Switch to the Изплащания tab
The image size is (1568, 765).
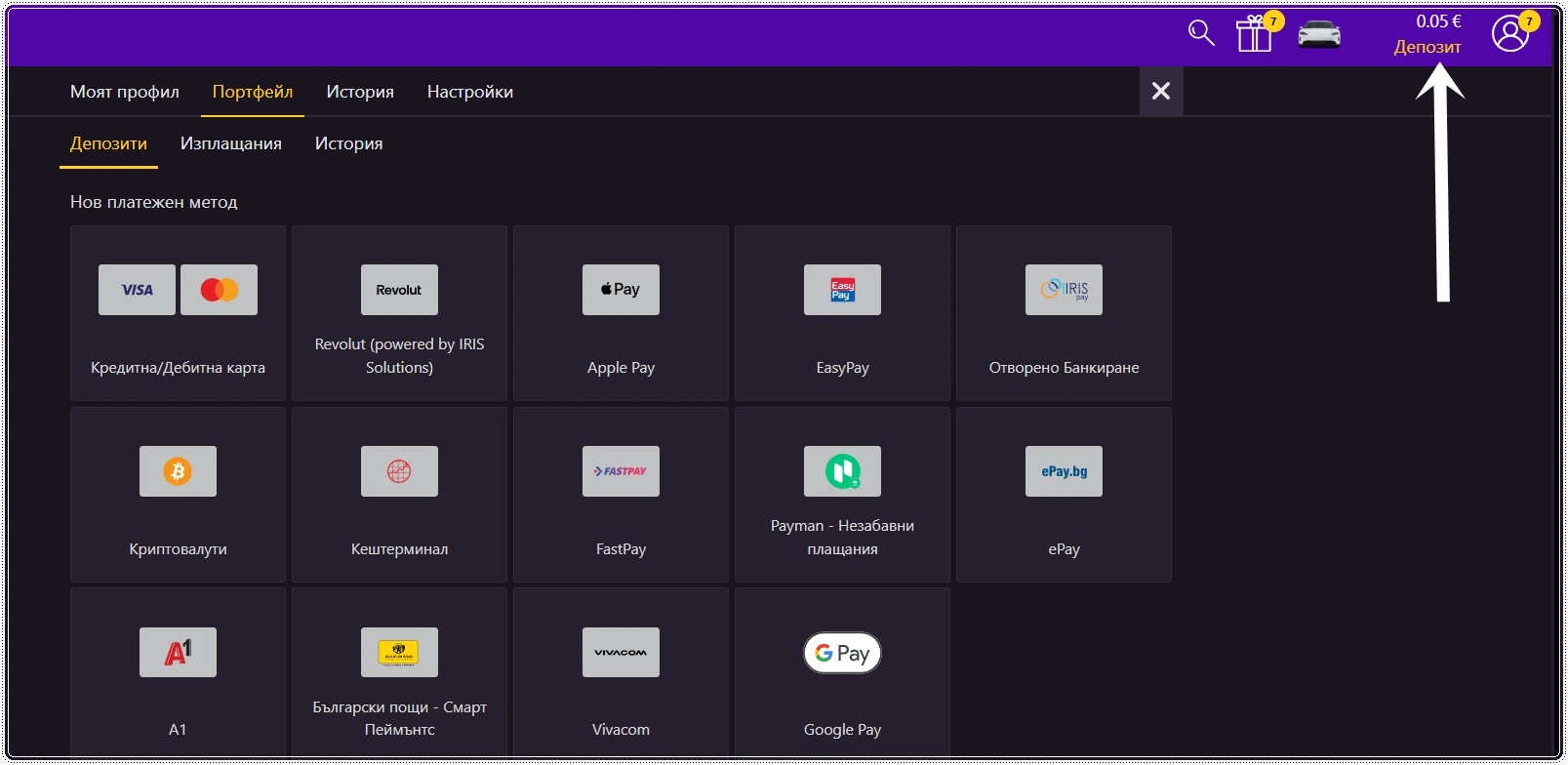point(231,143)
